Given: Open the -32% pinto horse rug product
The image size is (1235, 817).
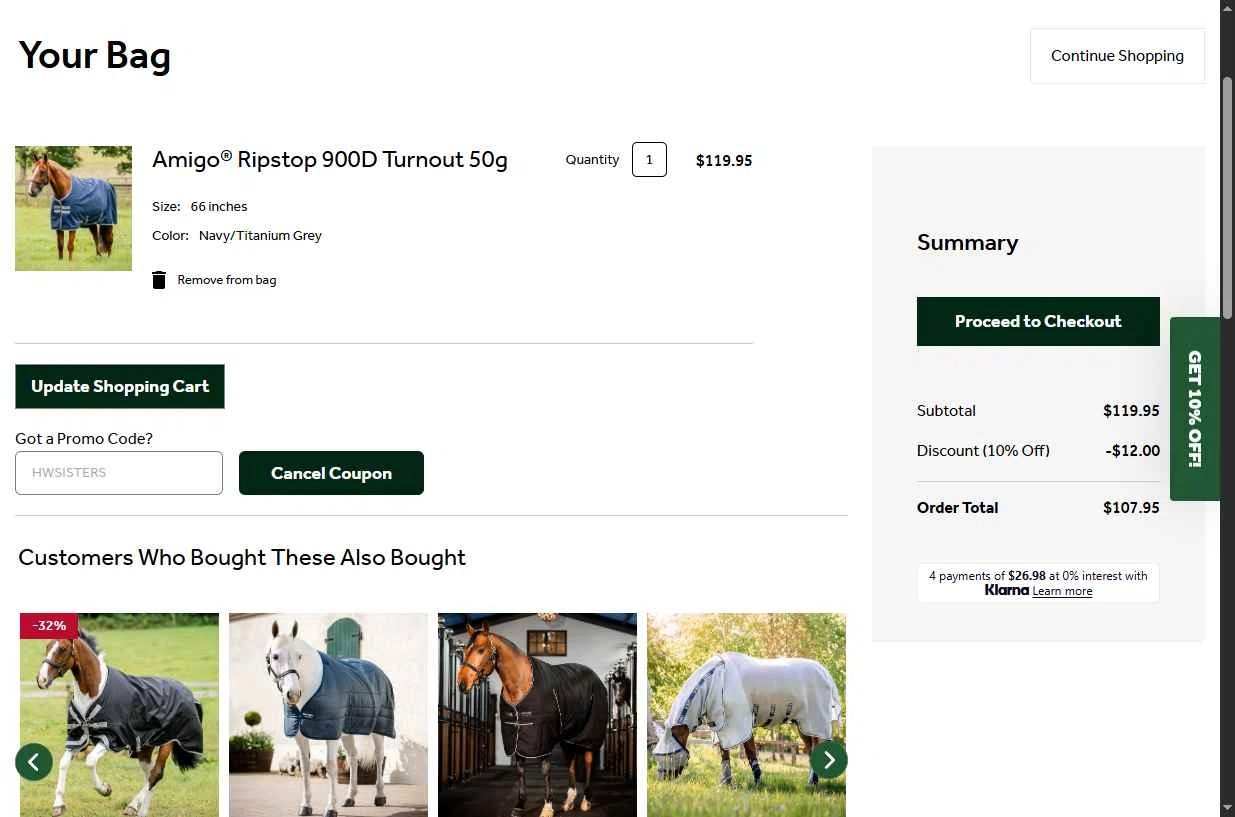Looking at the screenshot, I should point(119,715).
